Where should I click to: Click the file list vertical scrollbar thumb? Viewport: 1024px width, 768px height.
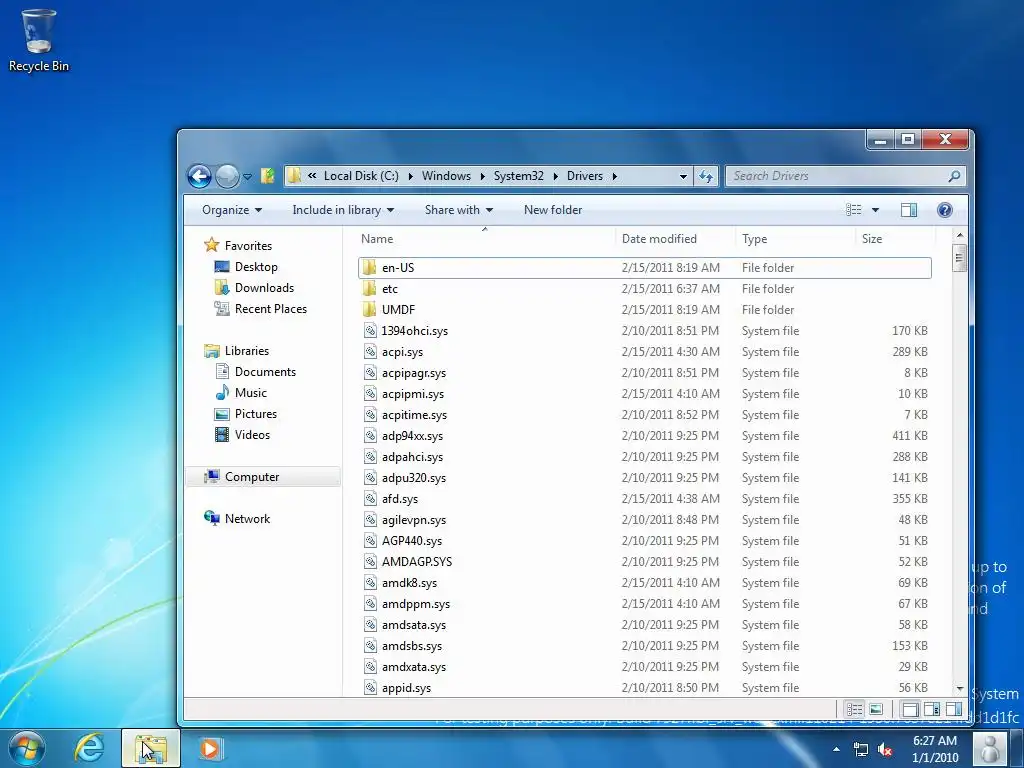click(959, 259)
